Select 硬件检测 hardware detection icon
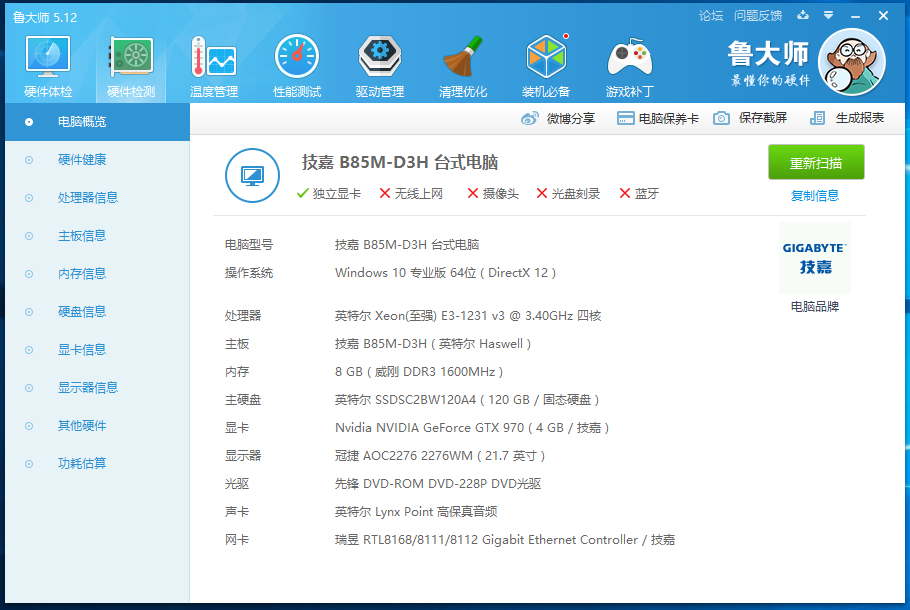 coord(131,56)
